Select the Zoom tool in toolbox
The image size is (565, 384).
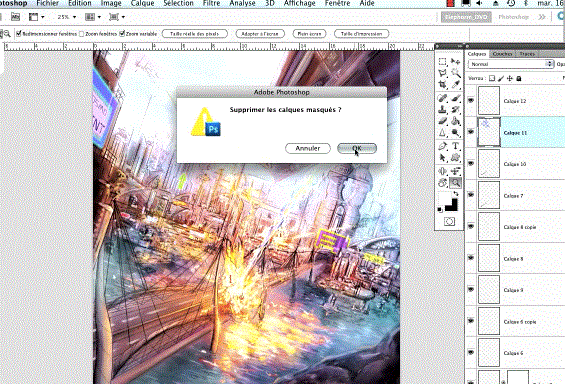tap(455, 183)
